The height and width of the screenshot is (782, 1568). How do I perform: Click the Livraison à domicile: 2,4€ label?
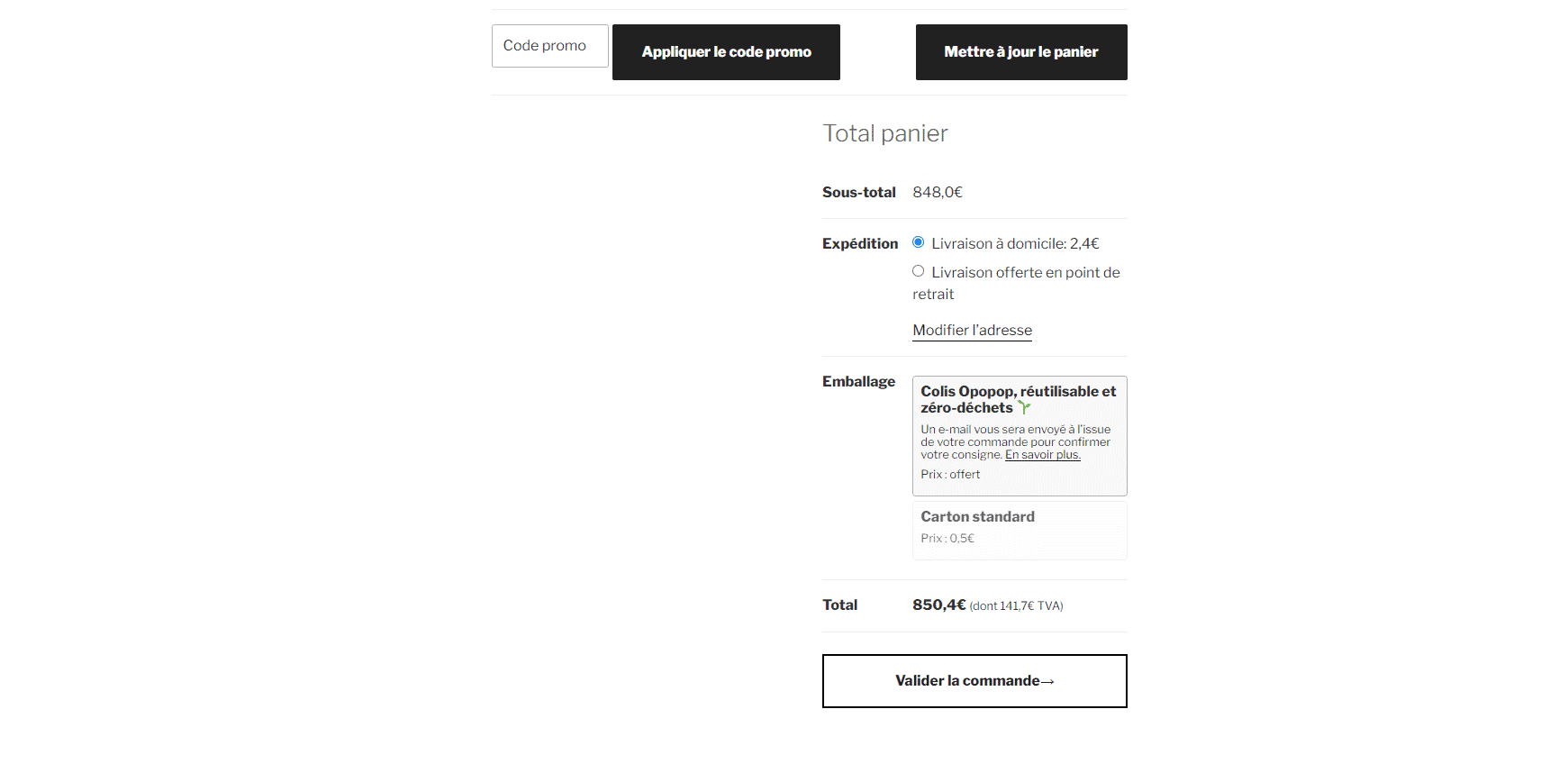tap(1015, 243)
